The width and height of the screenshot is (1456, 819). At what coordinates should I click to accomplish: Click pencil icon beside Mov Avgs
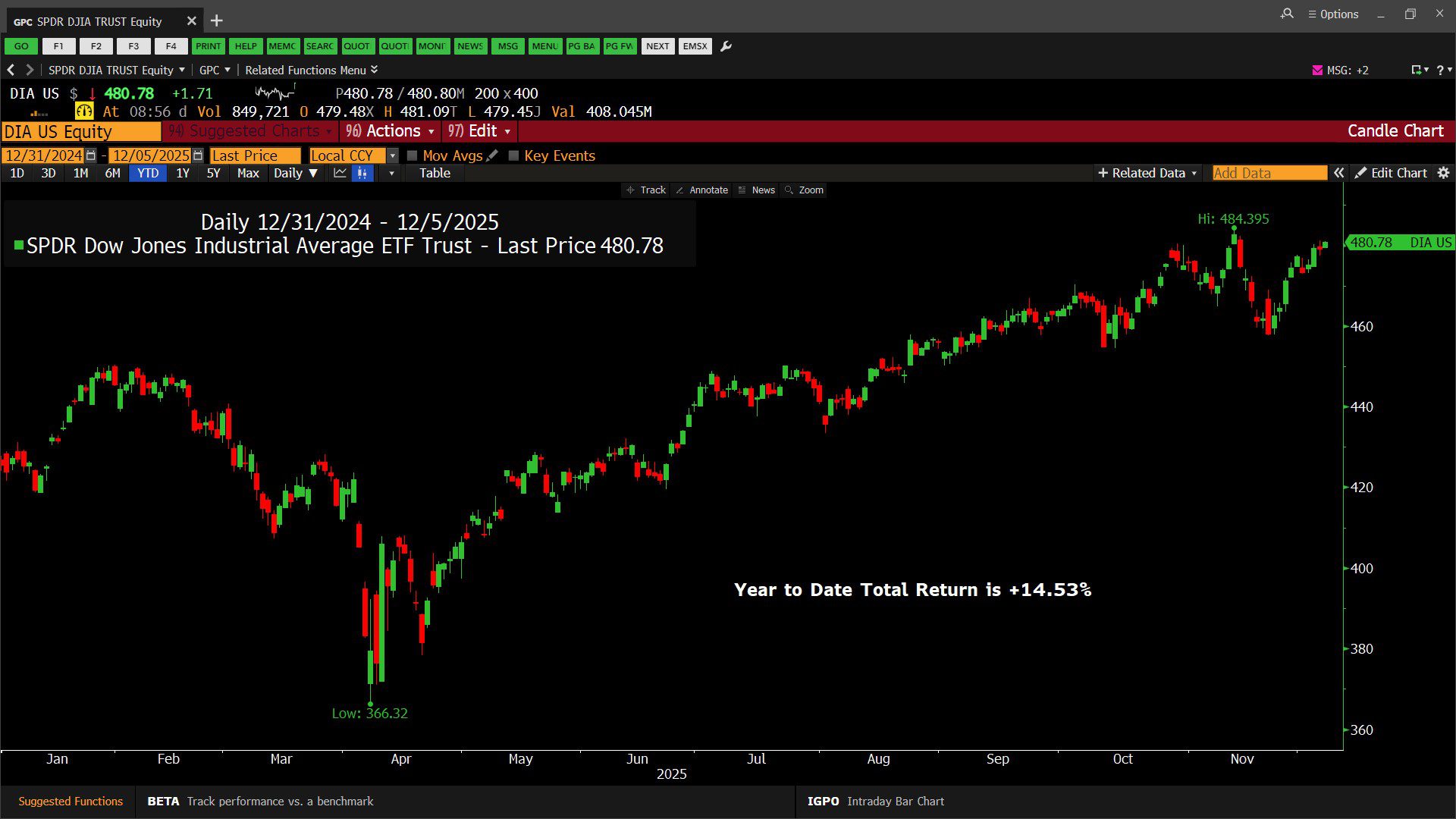[x=492, y=155]
